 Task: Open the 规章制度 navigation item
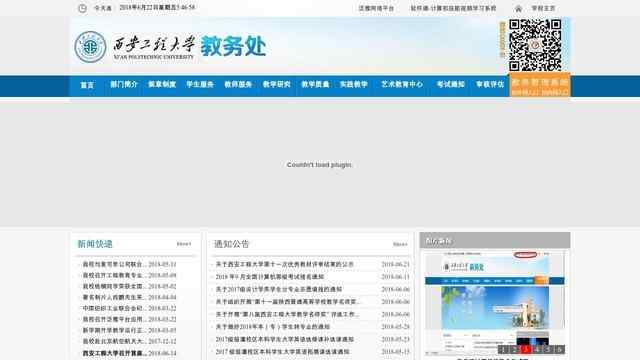click(162, 84)
